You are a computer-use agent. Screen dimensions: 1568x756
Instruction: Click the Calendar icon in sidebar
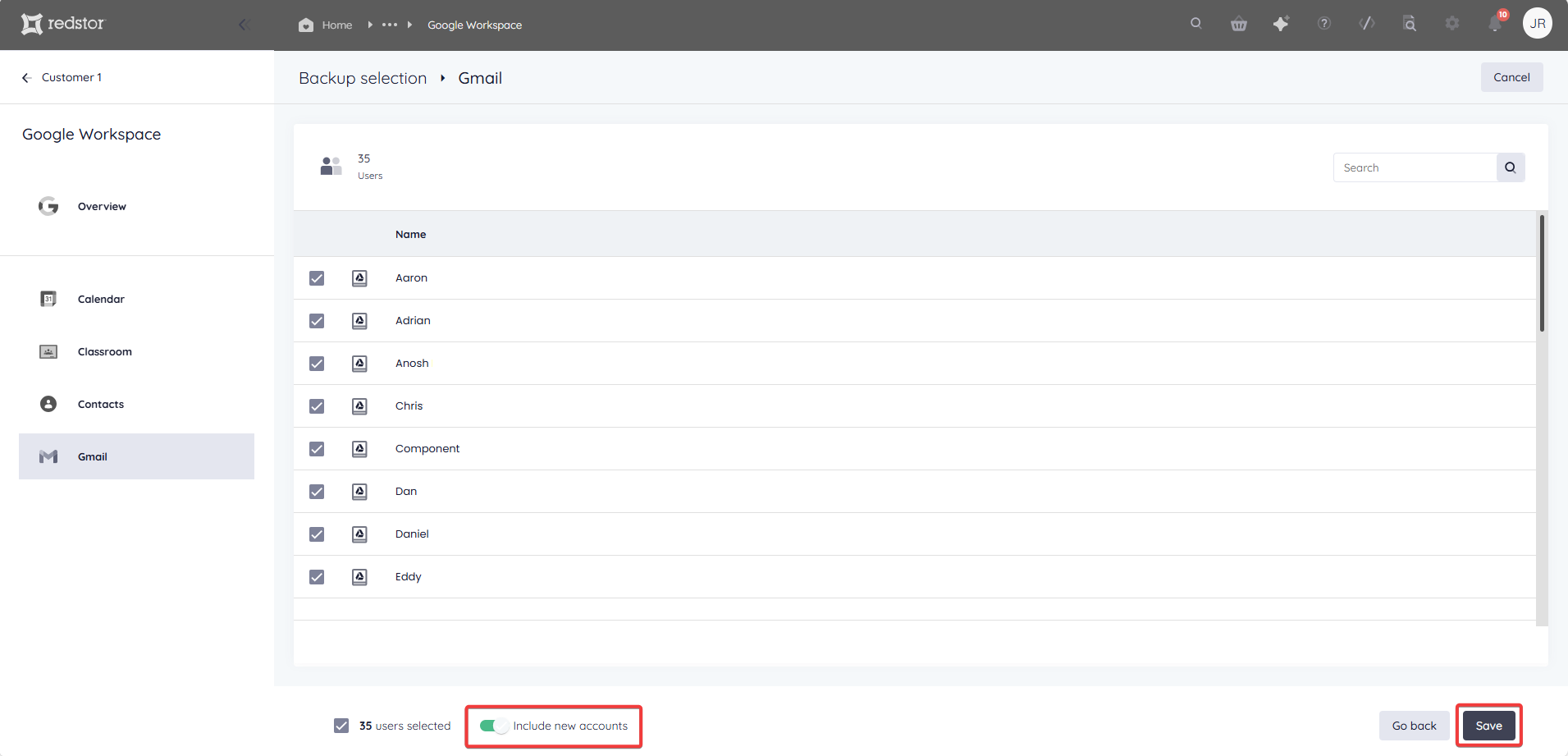(48, 299)
